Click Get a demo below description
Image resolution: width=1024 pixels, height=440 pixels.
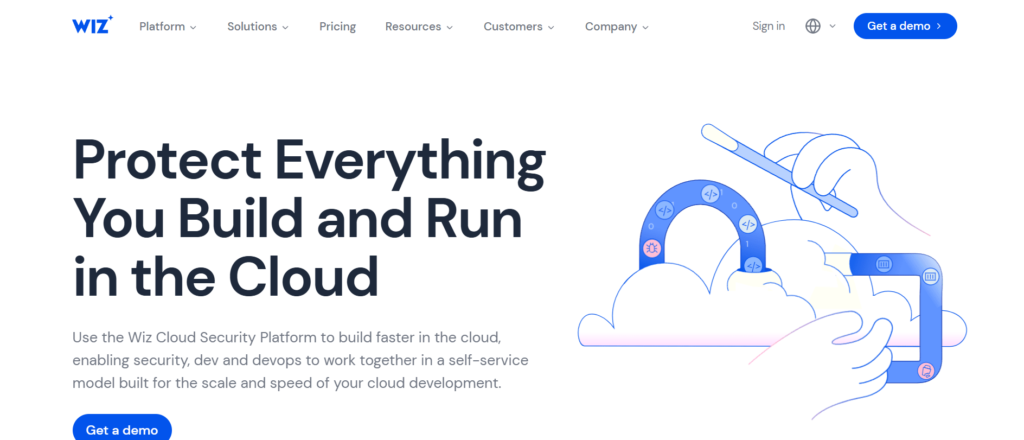click(122, 428)
